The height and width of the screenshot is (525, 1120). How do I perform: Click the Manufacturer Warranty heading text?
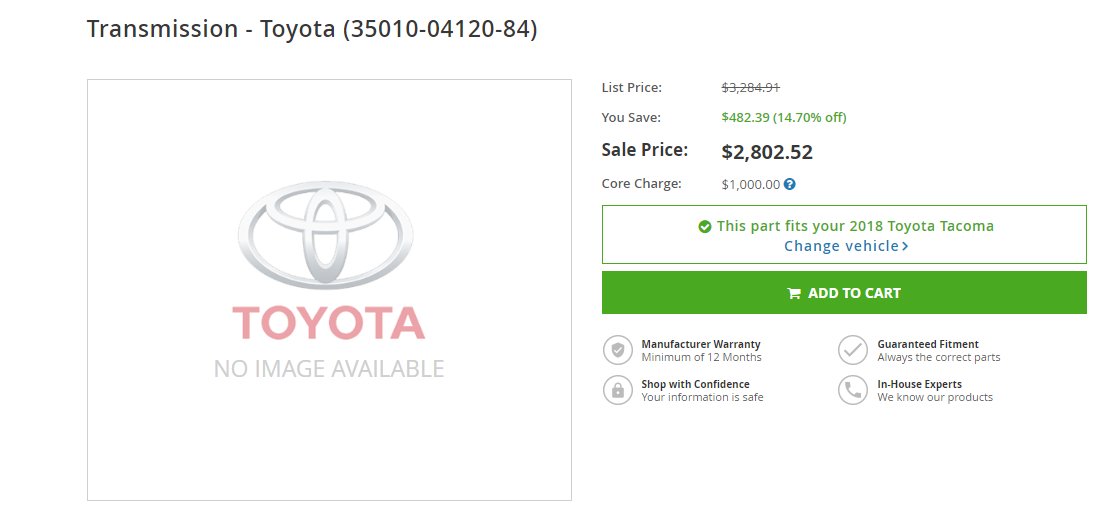click(x=701, y=344)
